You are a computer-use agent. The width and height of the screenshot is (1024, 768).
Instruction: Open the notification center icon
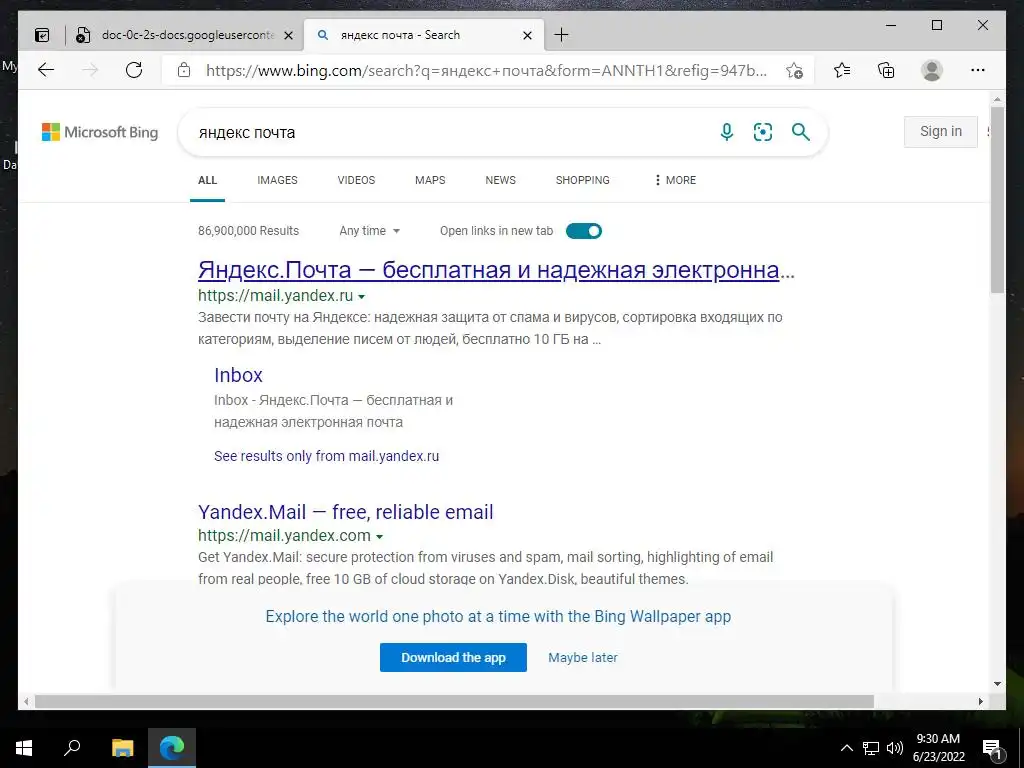pyautogui.click(x=992, y=748)
